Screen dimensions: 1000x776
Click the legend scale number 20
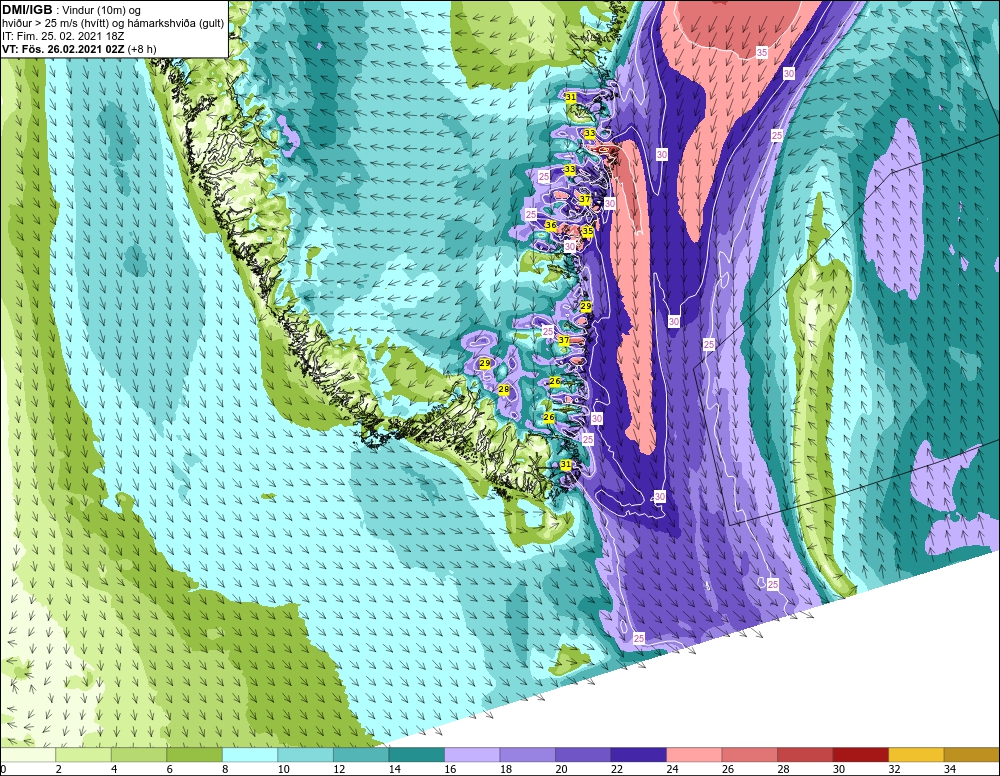click(561, 769)
